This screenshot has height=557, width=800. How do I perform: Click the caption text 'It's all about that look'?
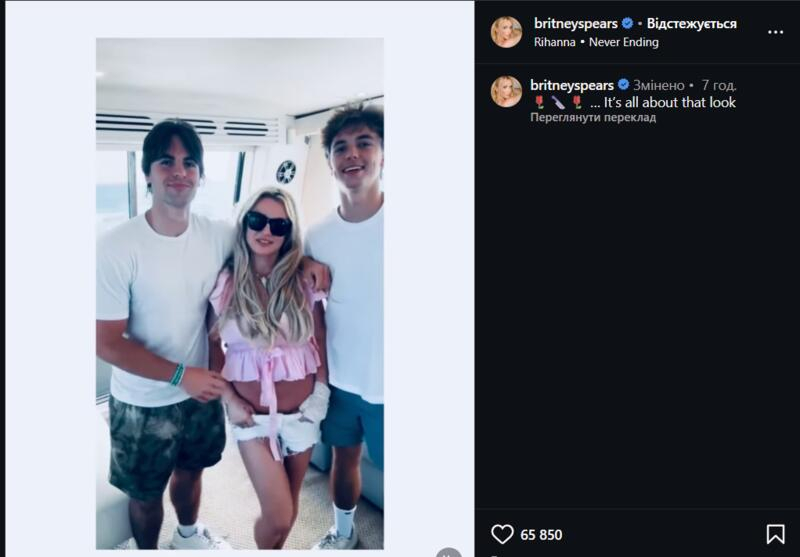click(x=669, y=102)
